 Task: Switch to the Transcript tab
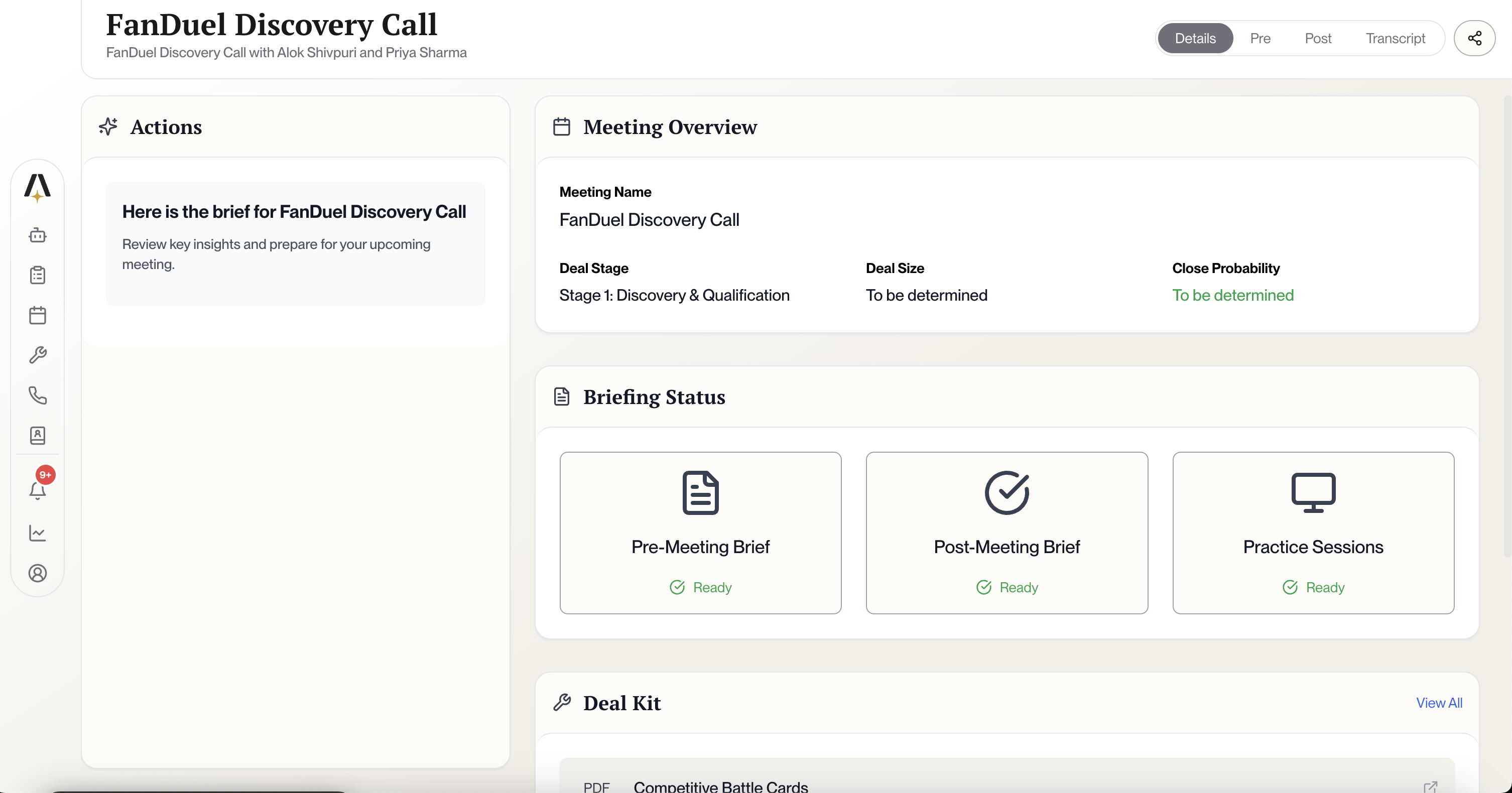1395,38
